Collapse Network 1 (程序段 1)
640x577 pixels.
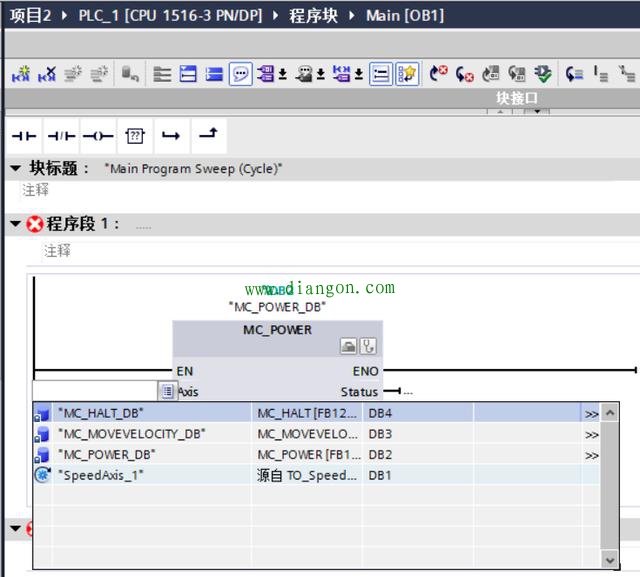click(15, 224)
